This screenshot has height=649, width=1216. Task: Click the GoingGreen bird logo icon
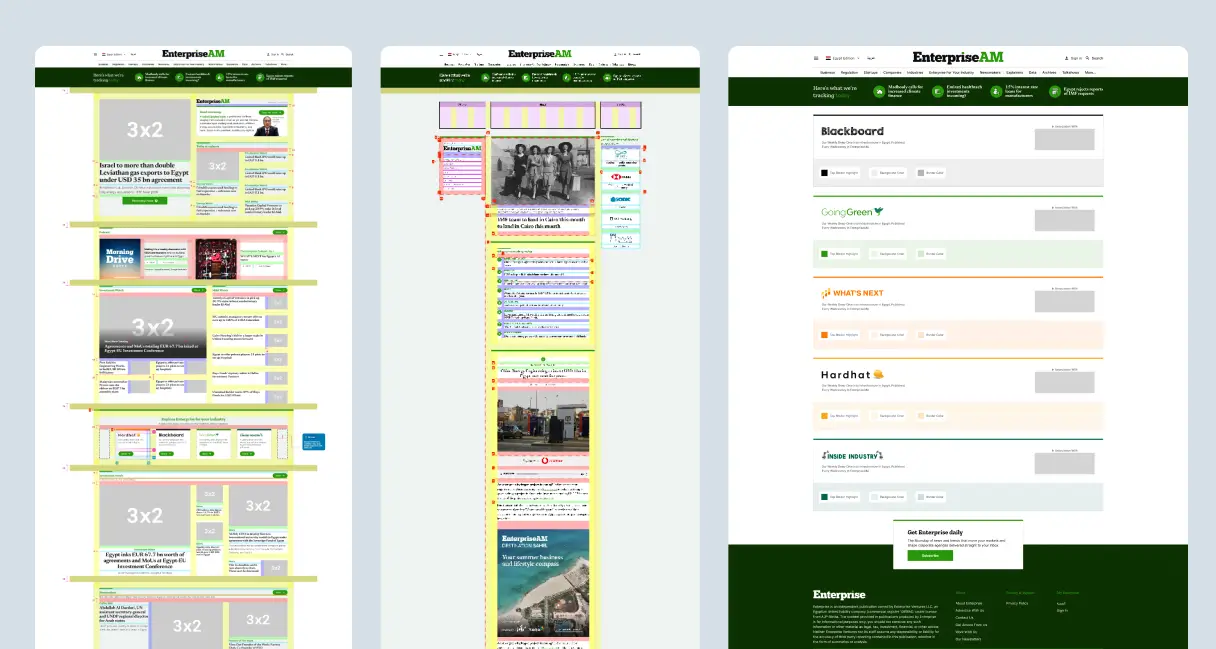click(x=878, y=212)
